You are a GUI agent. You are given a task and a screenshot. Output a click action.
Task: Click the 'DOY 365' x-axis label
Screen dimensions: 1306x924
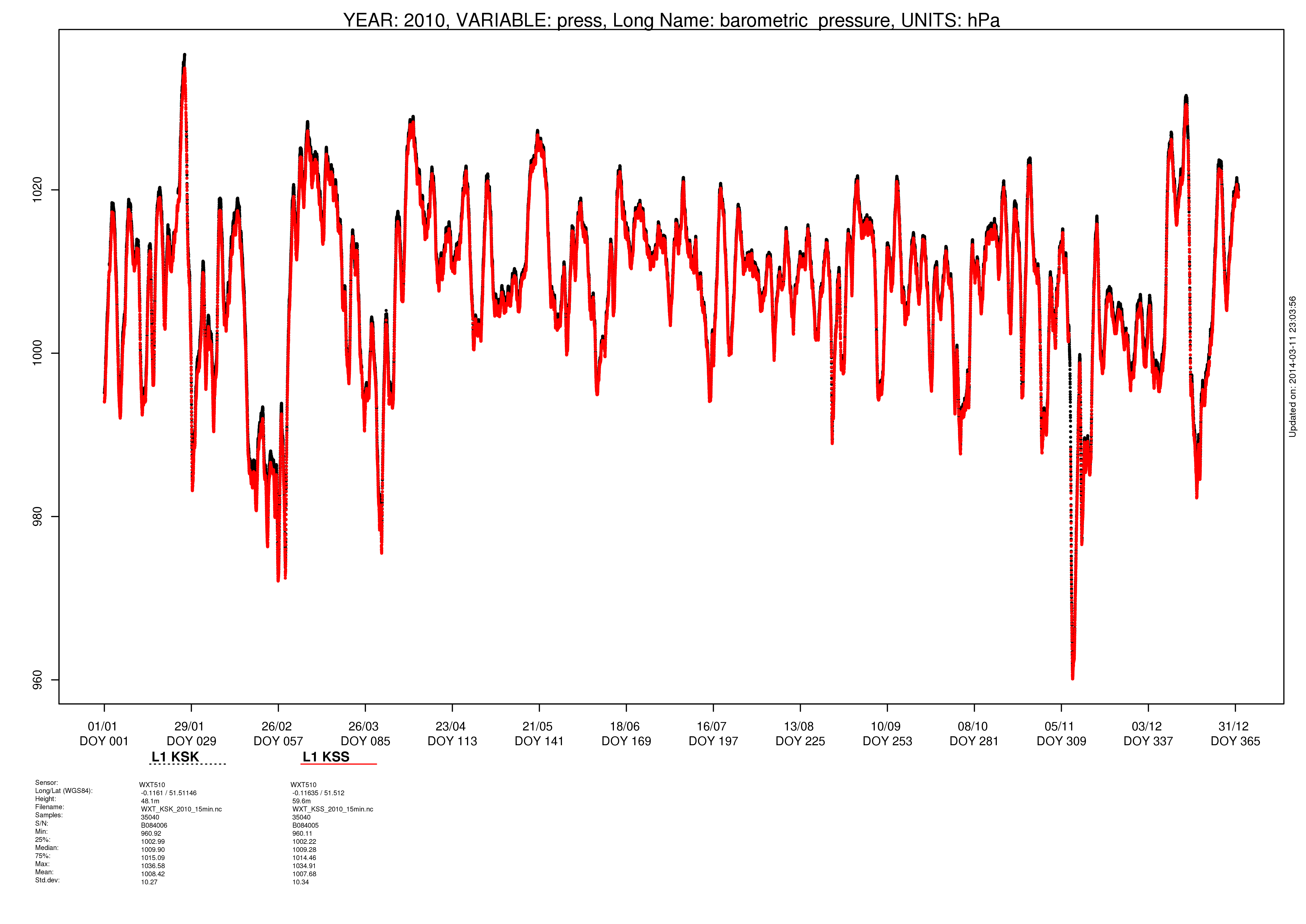tap(1235, 741)
